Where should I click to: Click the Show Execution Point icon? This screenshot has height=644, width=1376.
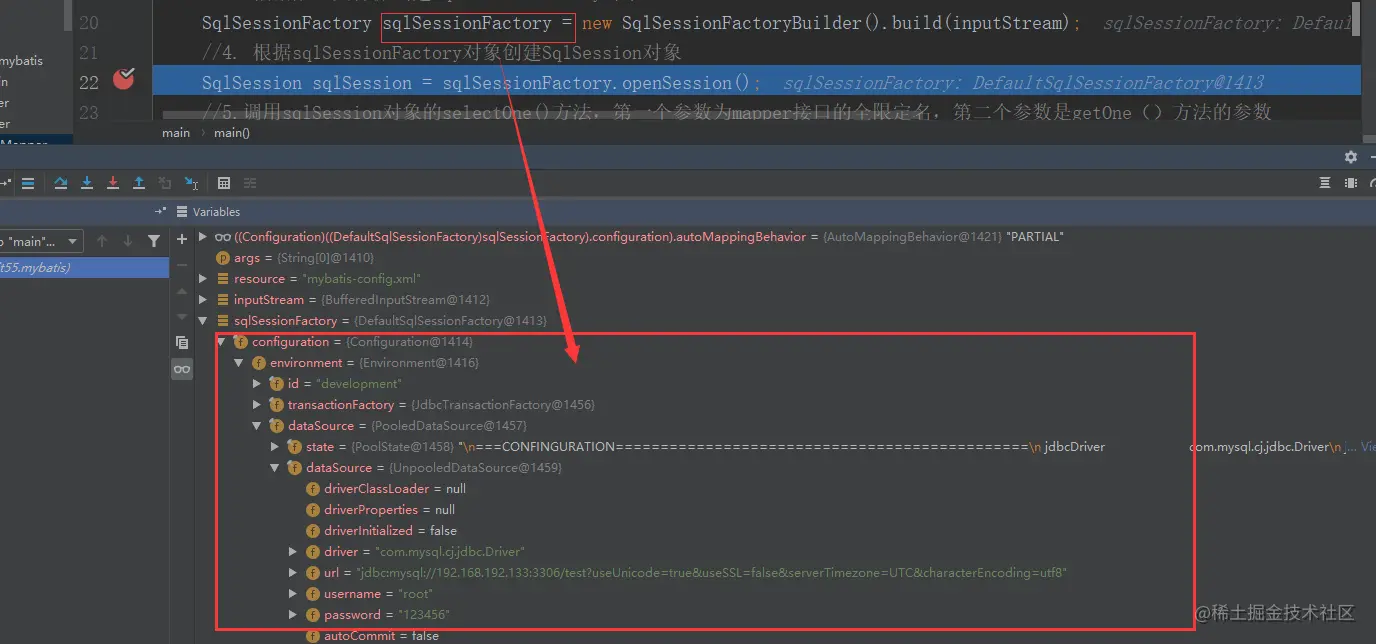(28, 183)
